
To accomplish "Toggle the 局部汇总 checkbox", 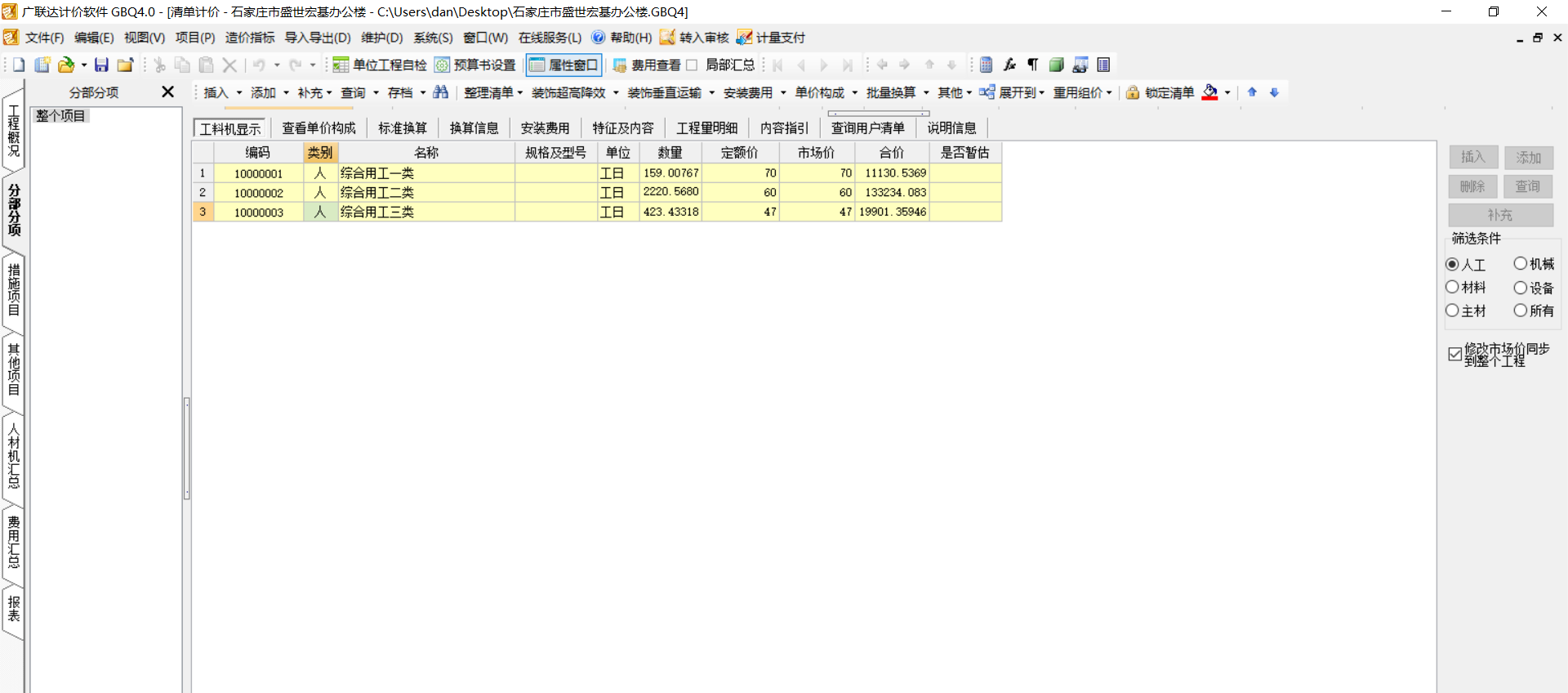I will tap(692, 65).
